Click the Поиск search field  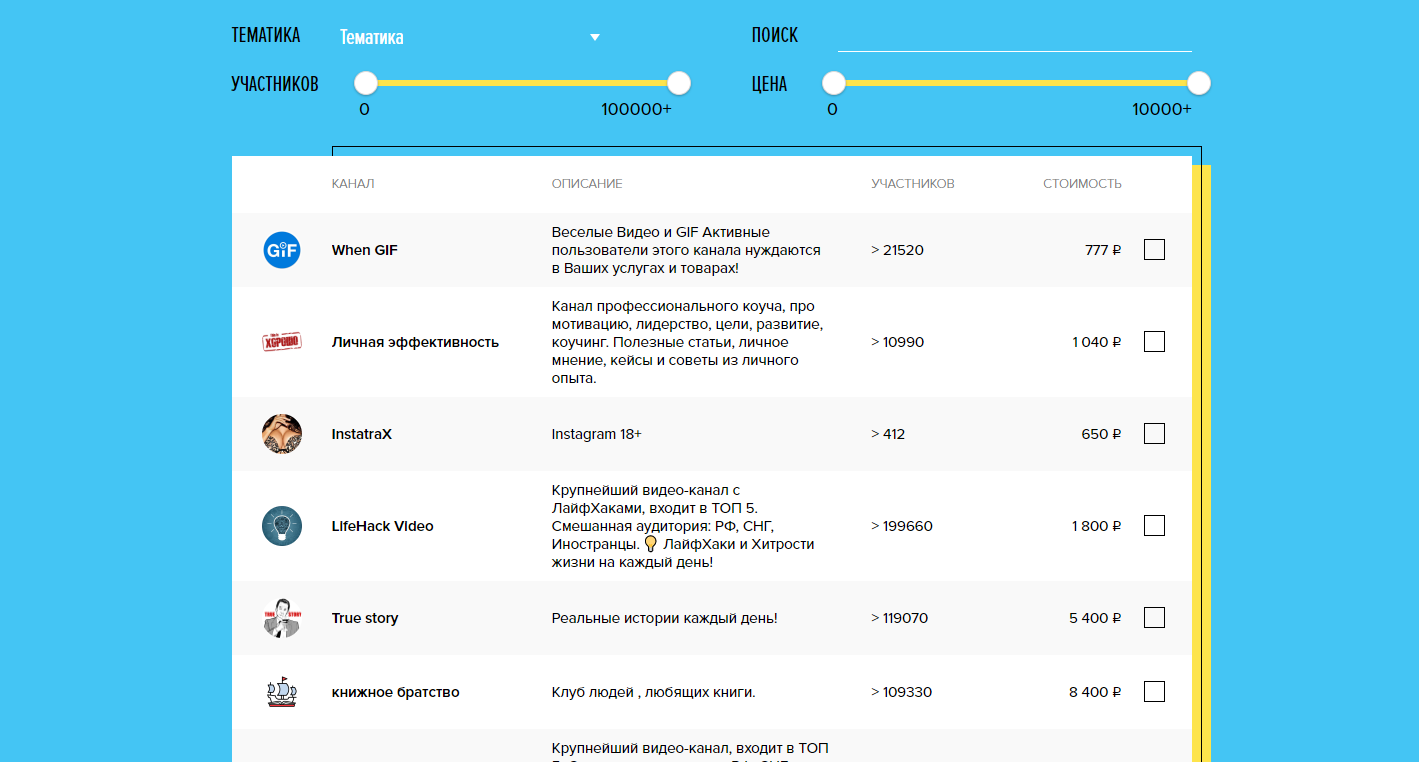point(1015,36)
